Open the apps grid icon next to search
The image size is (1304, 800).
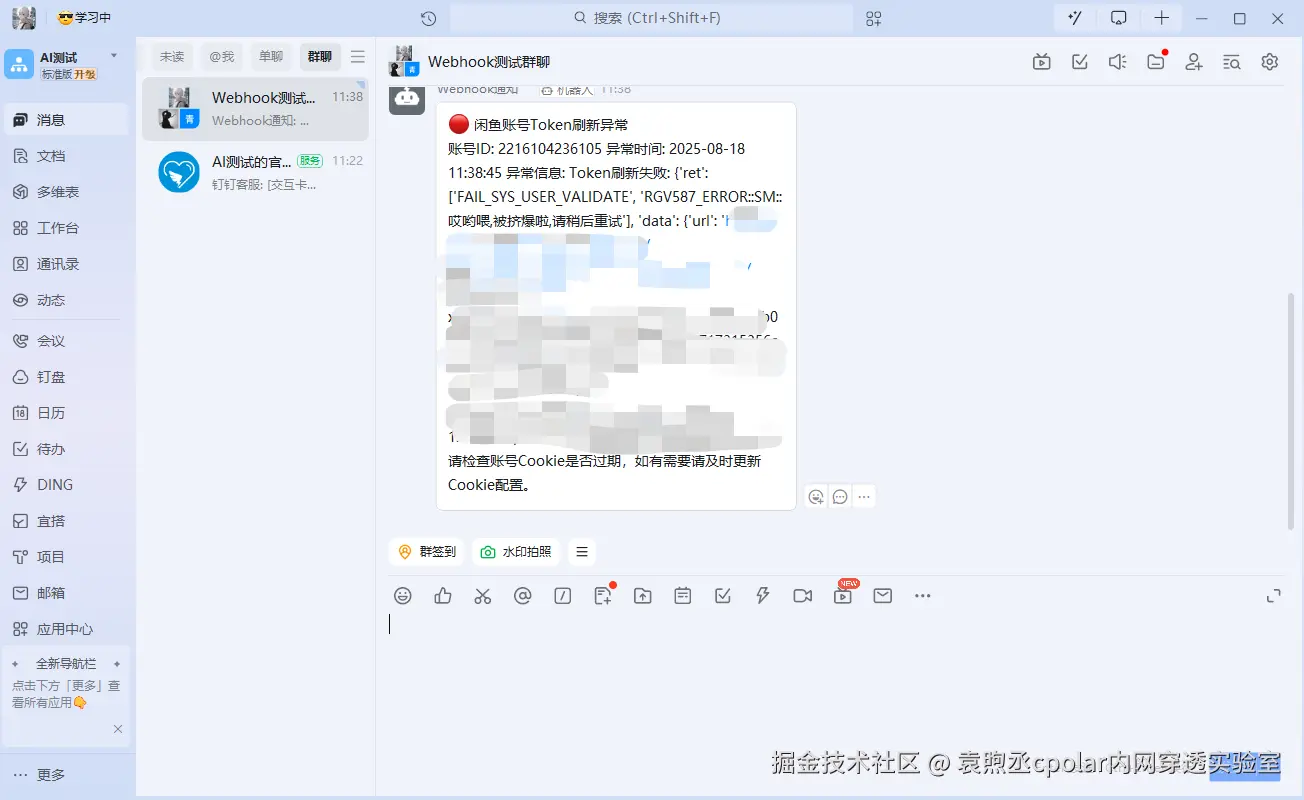(874, 18)
